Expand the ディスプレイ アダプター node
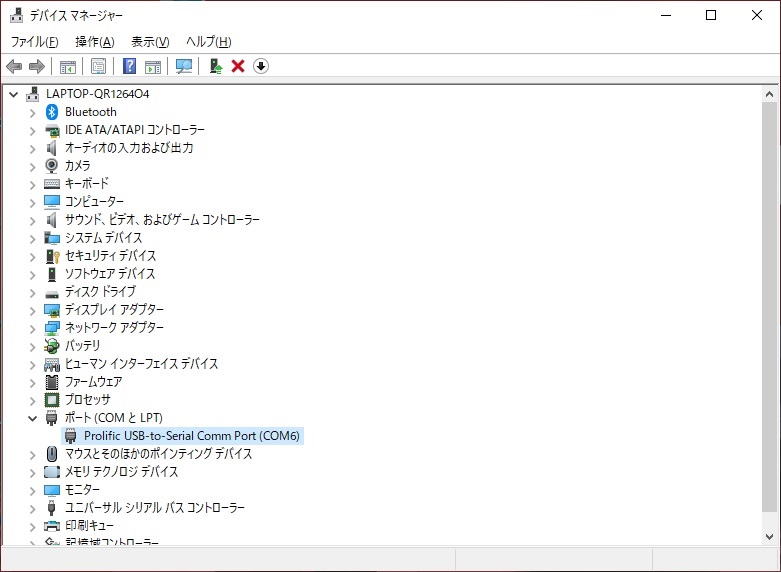The image size is (781, 572). tap(32, 310)
